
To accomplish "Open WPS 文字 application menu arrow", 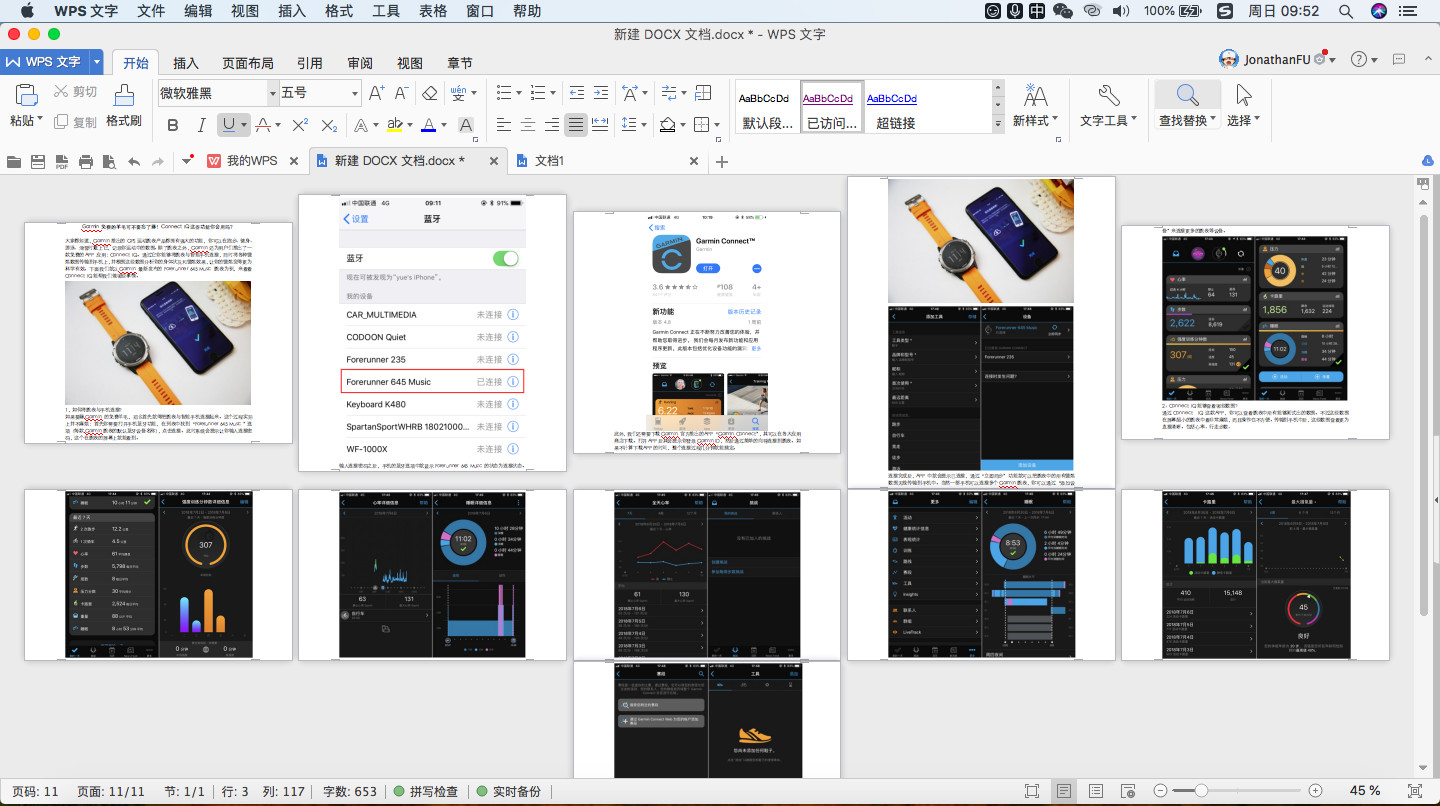I will click(x=97, y=62).
